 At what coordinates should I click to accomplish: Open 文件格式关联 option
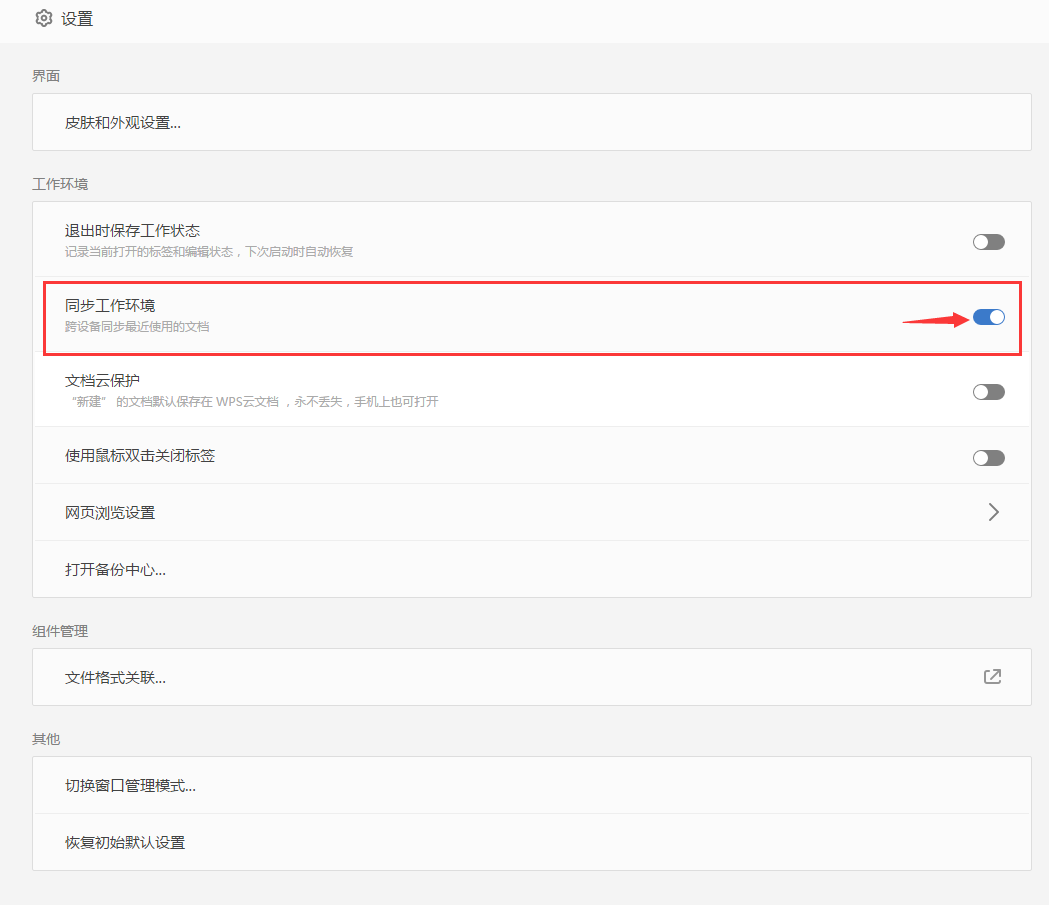[x=532, y=677]
